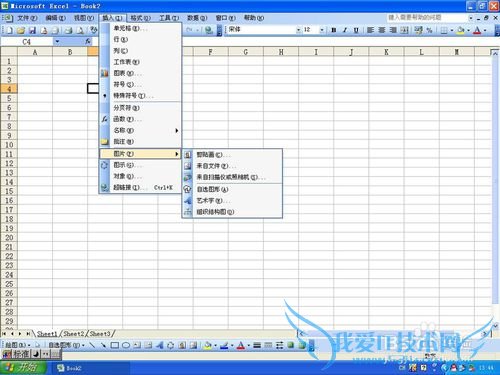Click column header F
The width and height of the screenshot is (500, 375).
click(x=210, y=52)
